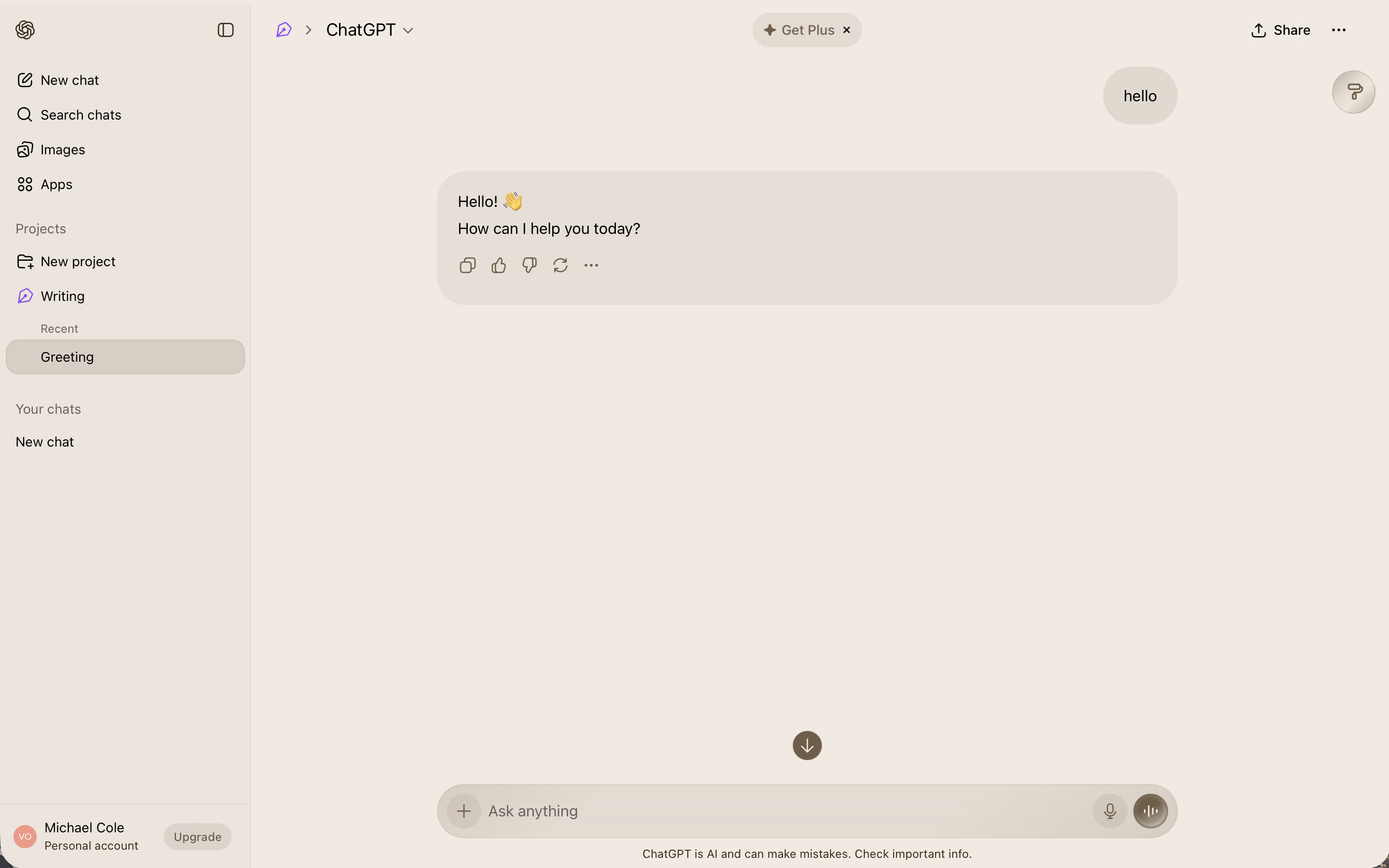
Task: Start voice mode with waveform button
Action: click(1150, 811)
